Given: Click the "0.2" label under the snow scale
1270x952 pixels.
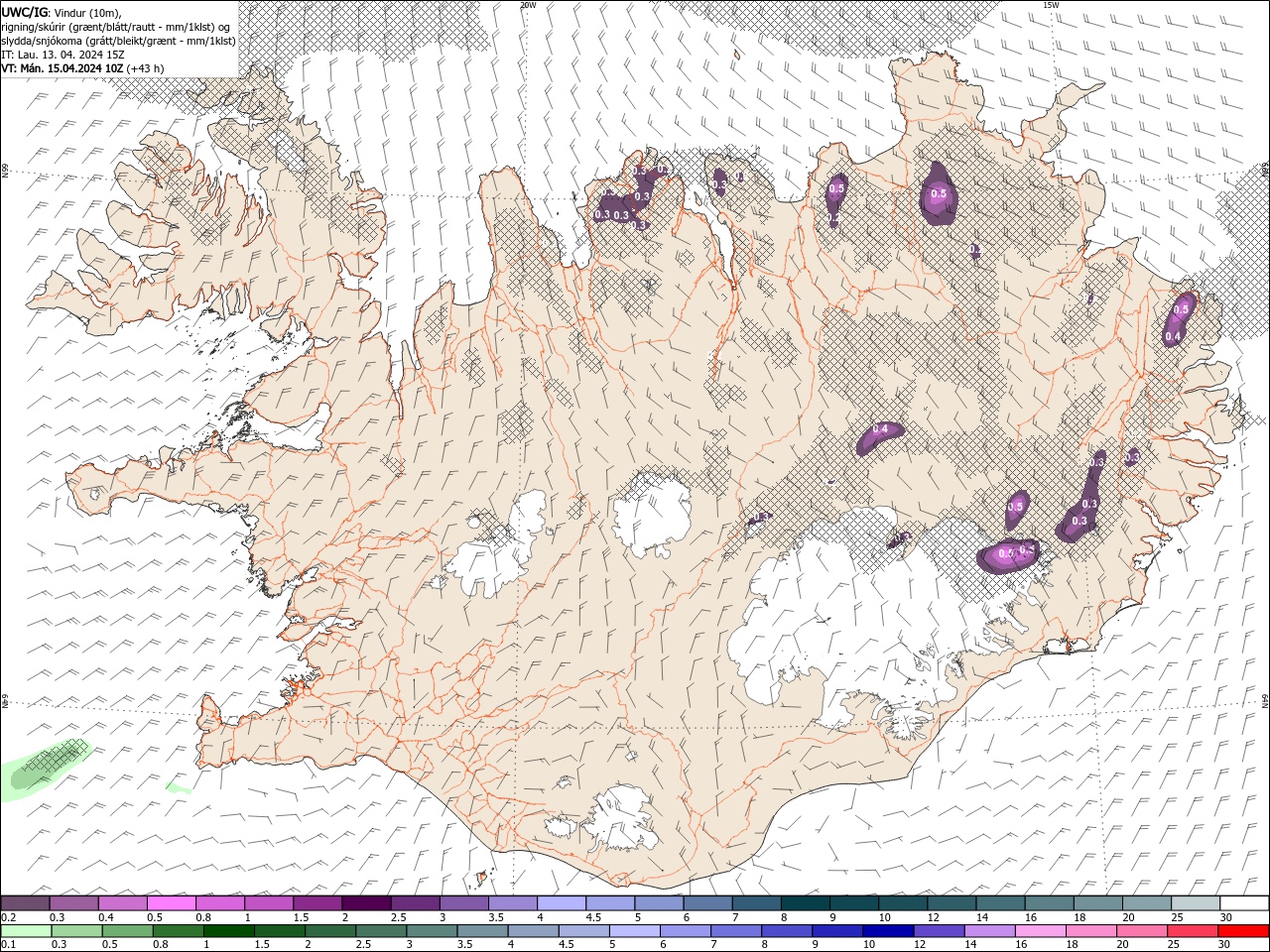Looking at the screenshot, I should pyautogui.click(x=7, y=917).
